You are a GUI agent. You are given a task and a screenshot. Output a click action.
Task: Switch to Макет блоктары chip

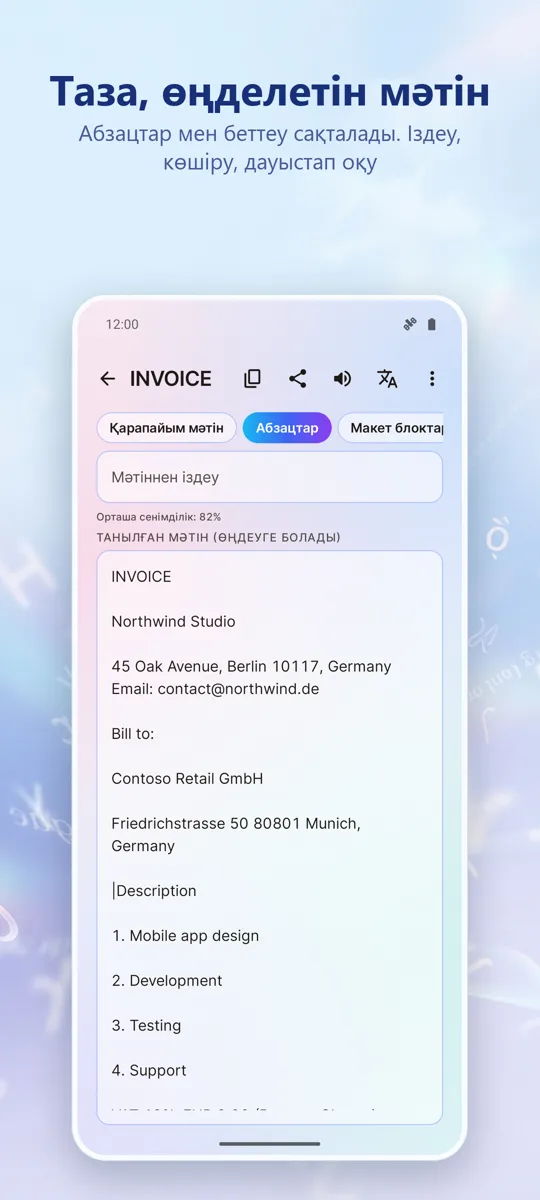(x=391, y=428)
